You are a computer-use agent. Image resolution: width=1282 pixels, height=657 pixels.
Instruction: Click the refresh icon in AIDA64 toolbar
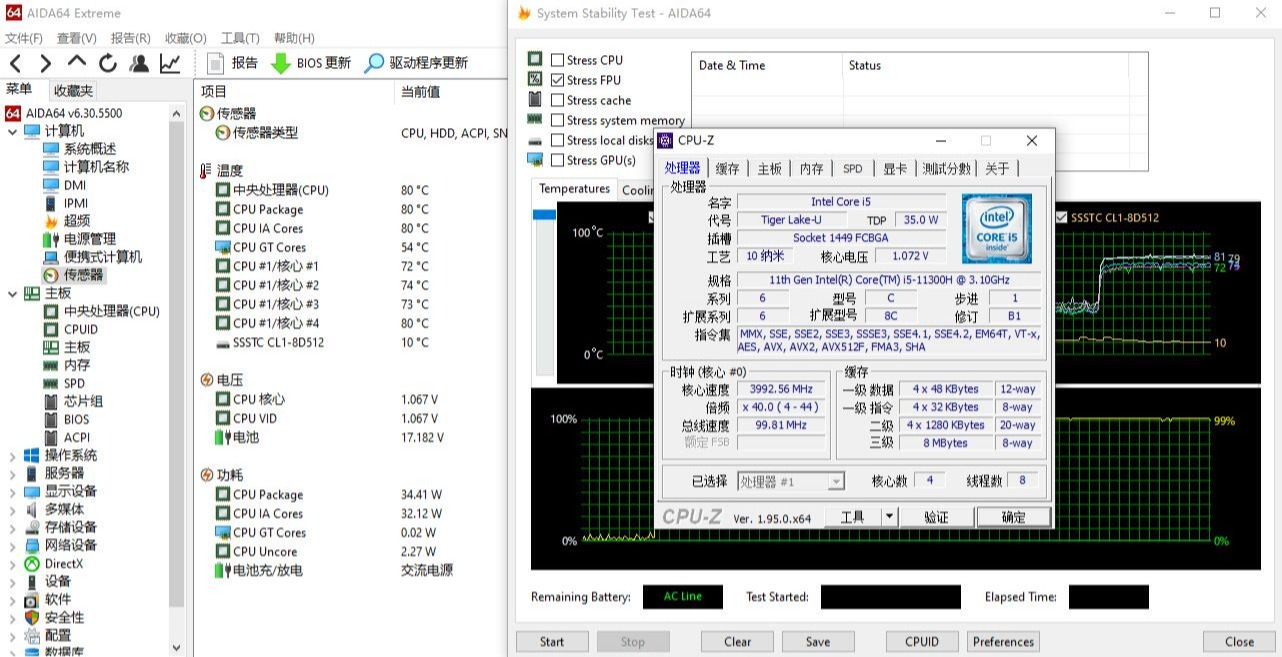pyautogui.click(x=108, y=63)
